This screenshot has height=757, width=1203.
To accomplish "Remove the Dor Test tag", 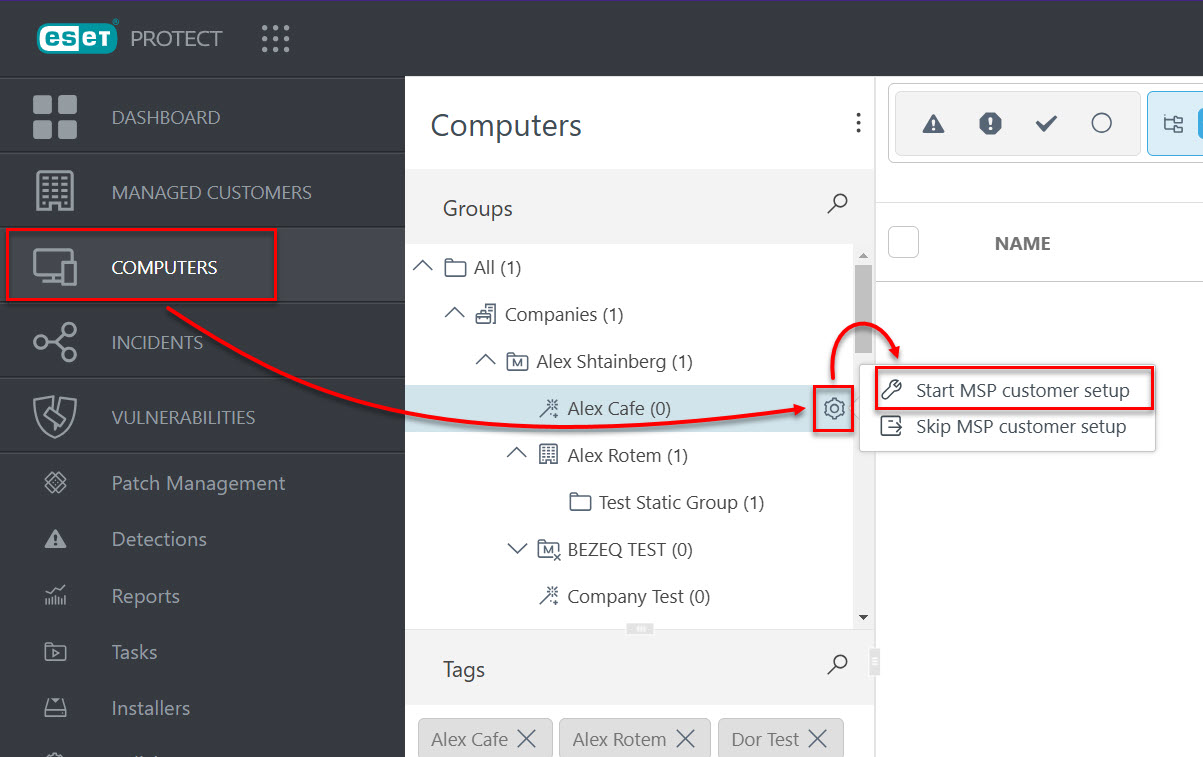I will 817,739.
